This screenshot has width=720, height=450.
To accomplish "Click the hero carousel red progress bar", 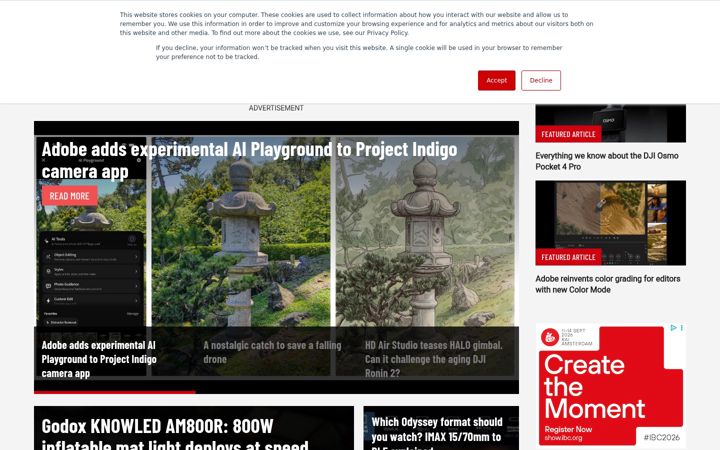I will click(x=115, y=392).
